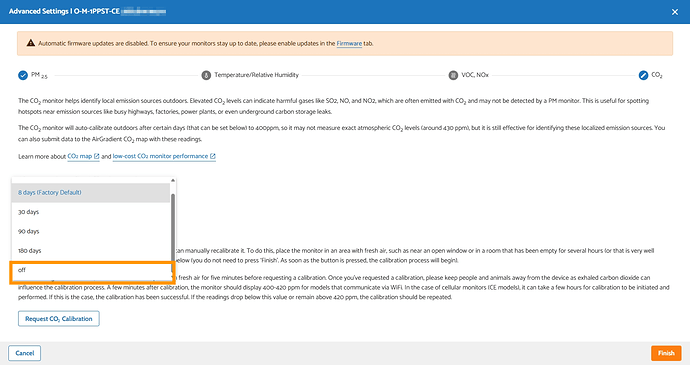Screen dimensions: 690x365
Task: Click the orange Finish button
Action: (x=666, y=353)
